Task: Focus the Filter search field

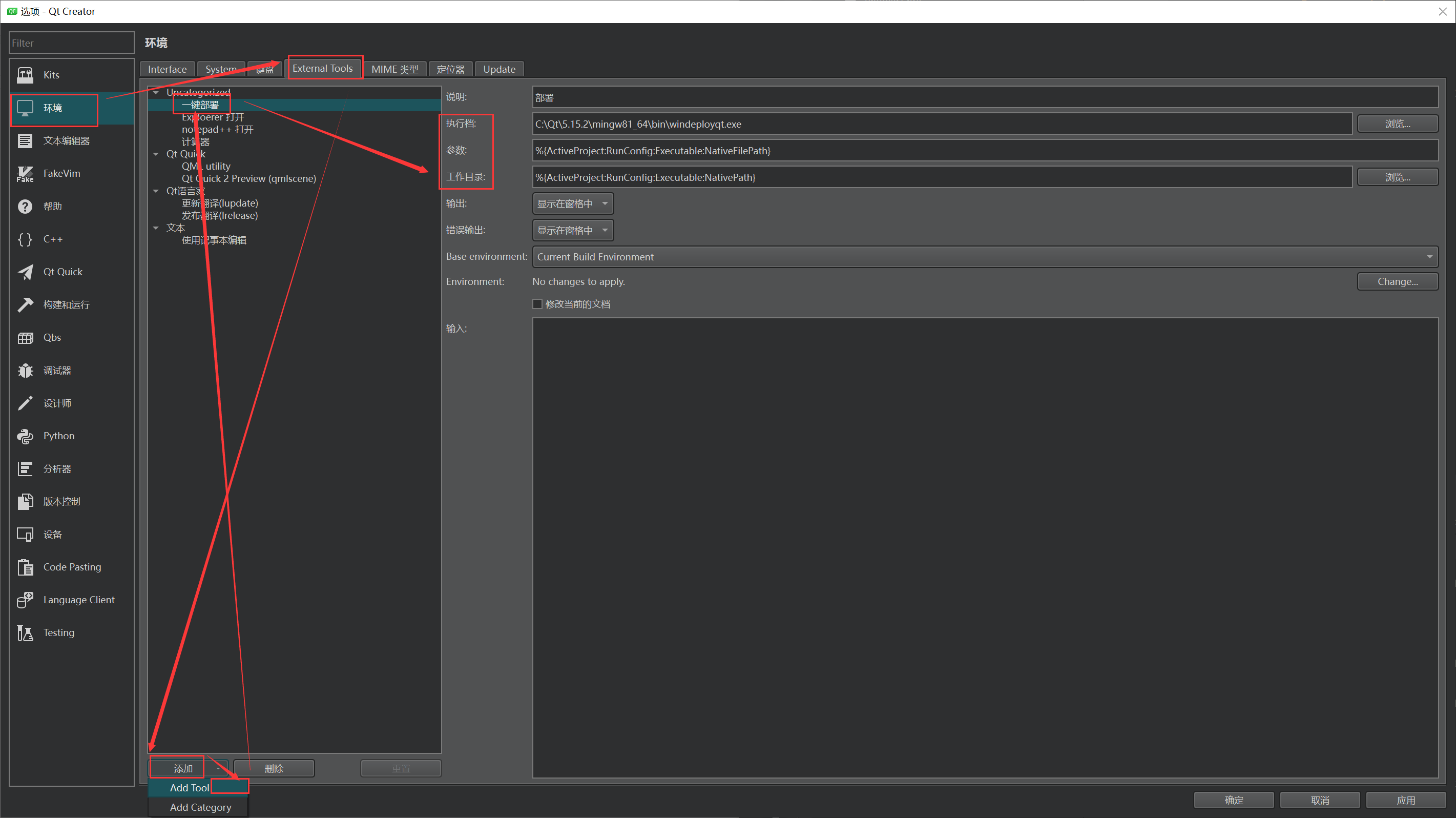Action: click(x=71, y=43)
